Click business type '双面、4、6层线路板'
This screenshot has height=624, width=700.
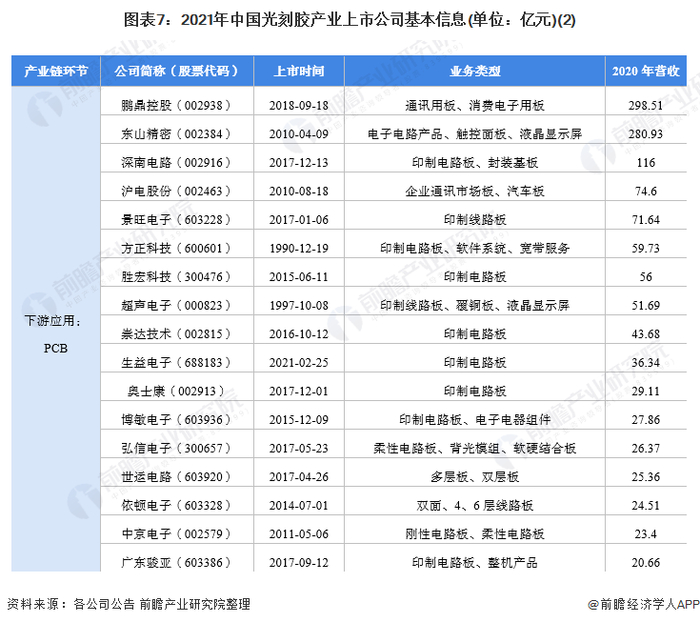pos(475,505)
